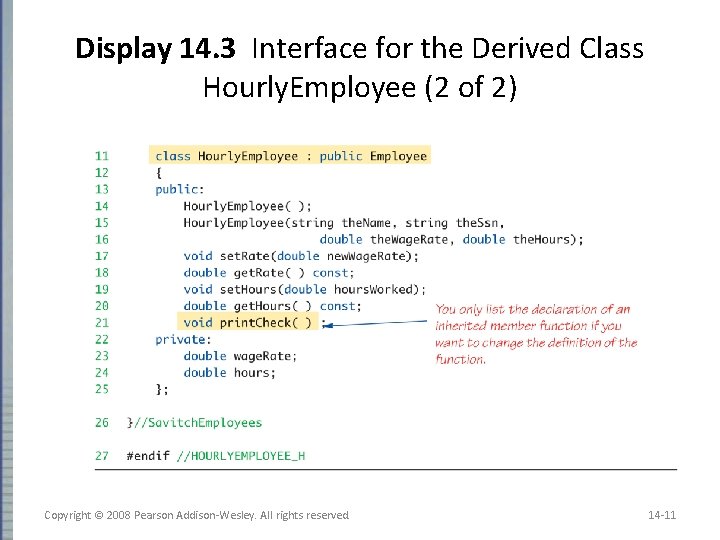This screenshot has width=720, height=540.
Task: Click the slide number '14-11'
Action: coord(662,515)
